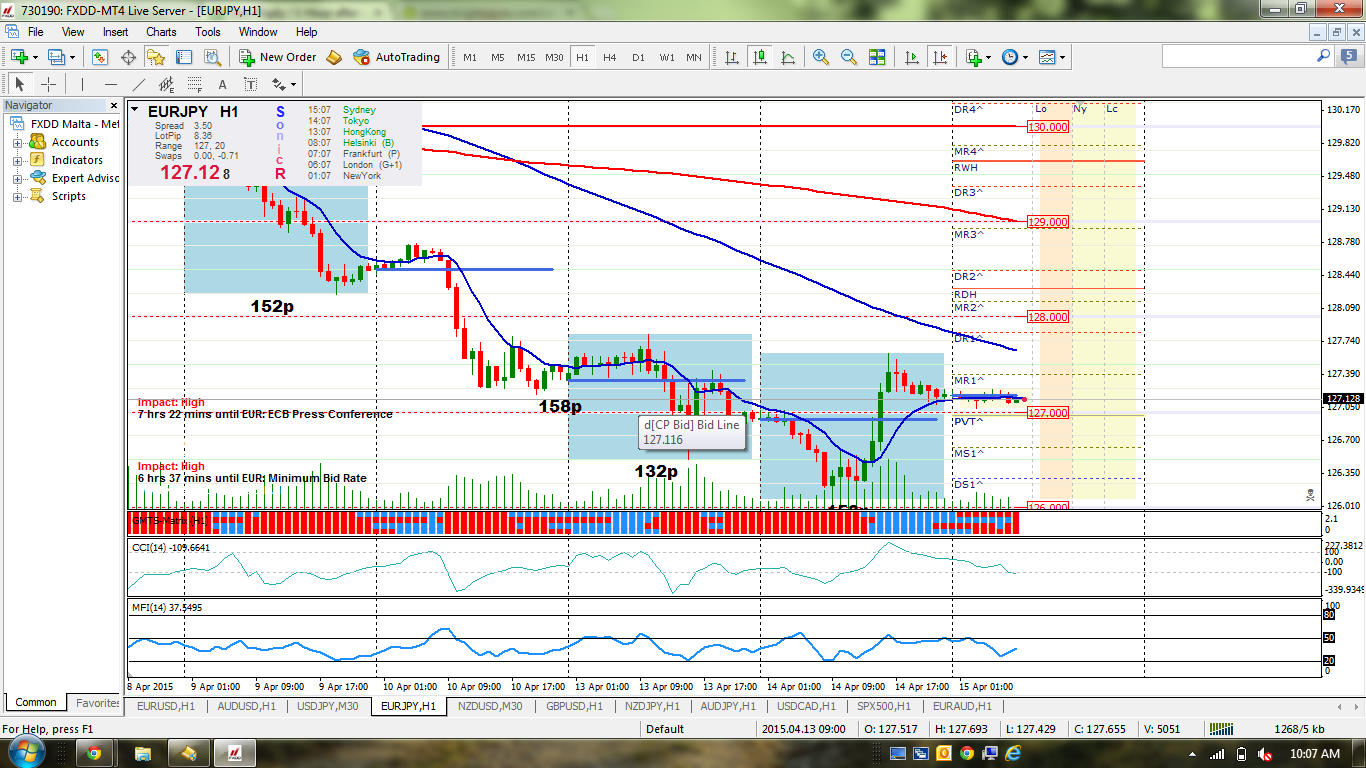Click the New Order button
Viewport: 1366px width, 768px height.
click(x=278, y=57)
